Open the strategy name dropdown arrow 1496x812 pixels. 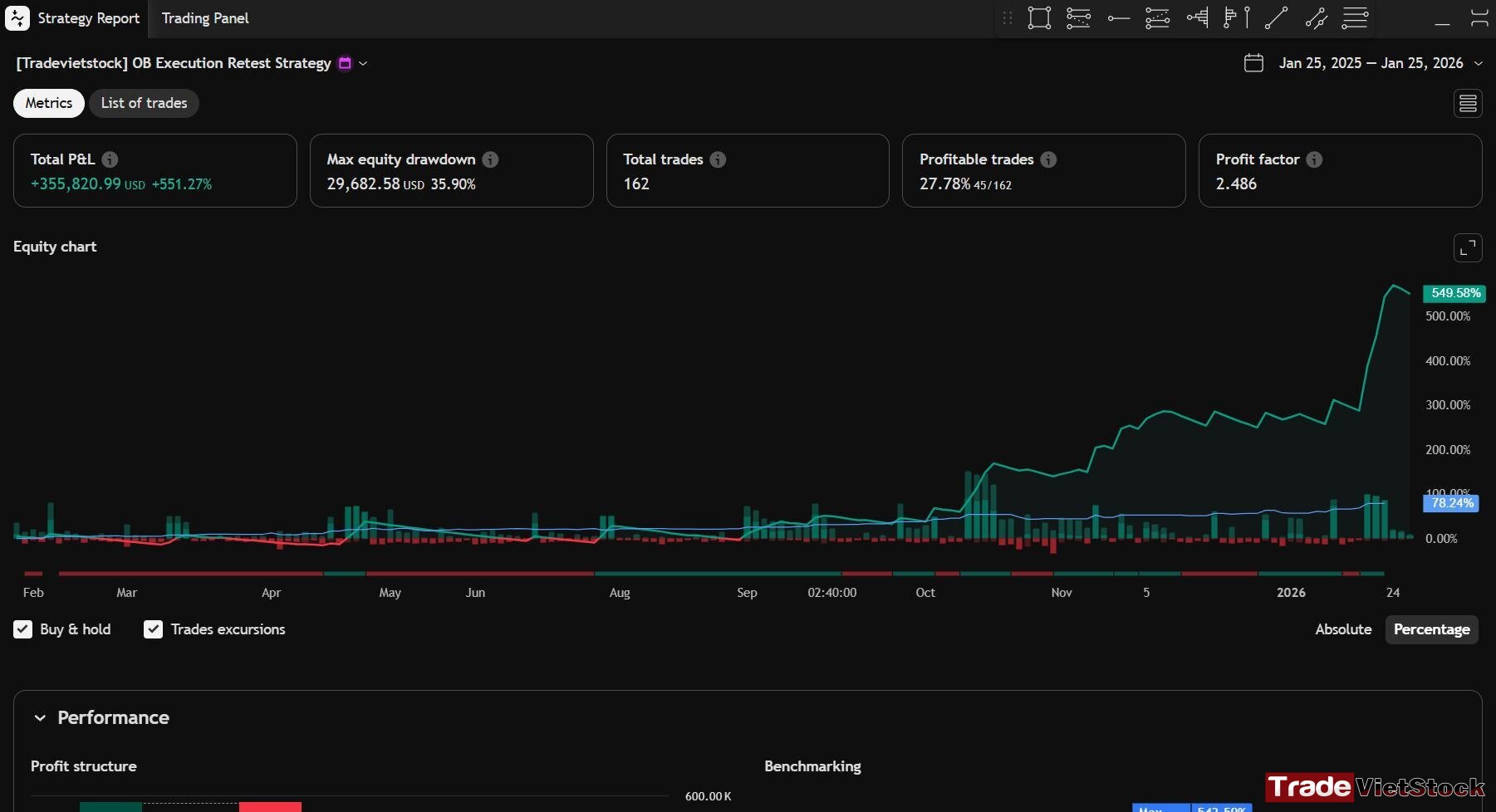click(x=363, y=63)
